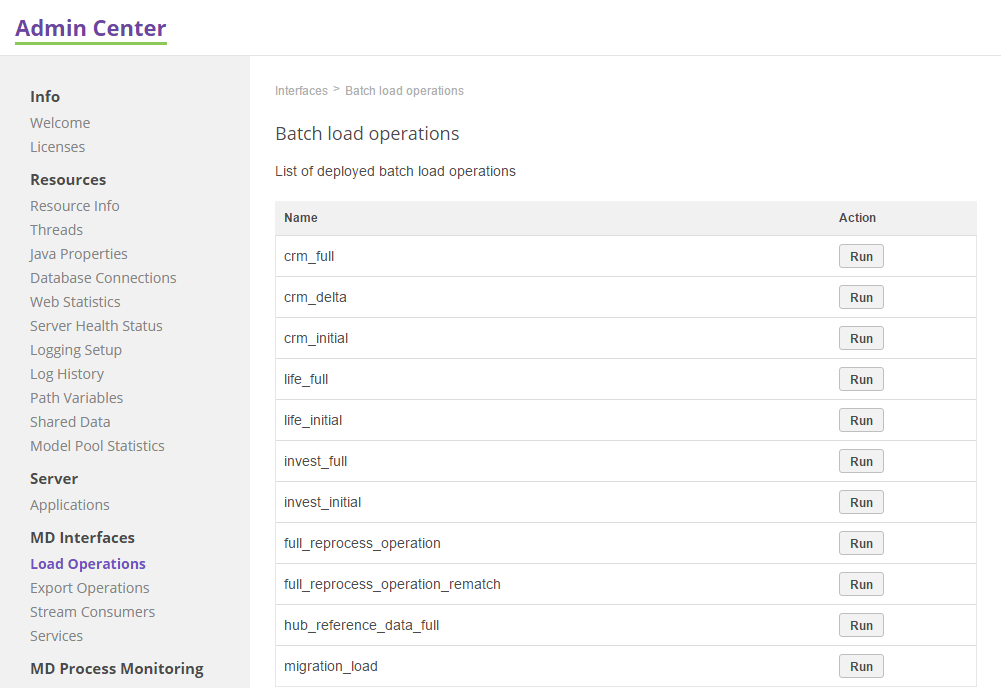Open the Logging Setup page
The width and height of the screenshot is (1001, 688).
tap(76, 349)
